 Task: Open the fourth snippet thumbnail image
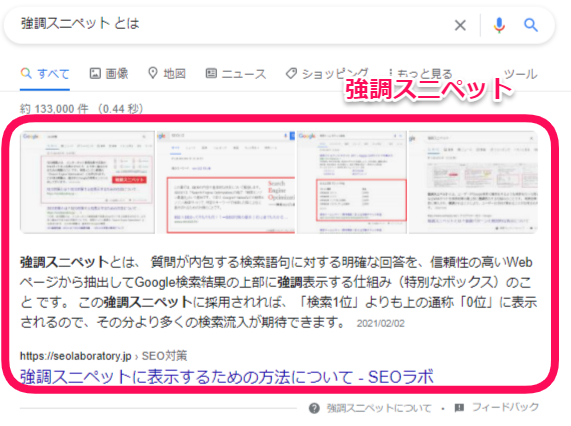coord(473,182)
